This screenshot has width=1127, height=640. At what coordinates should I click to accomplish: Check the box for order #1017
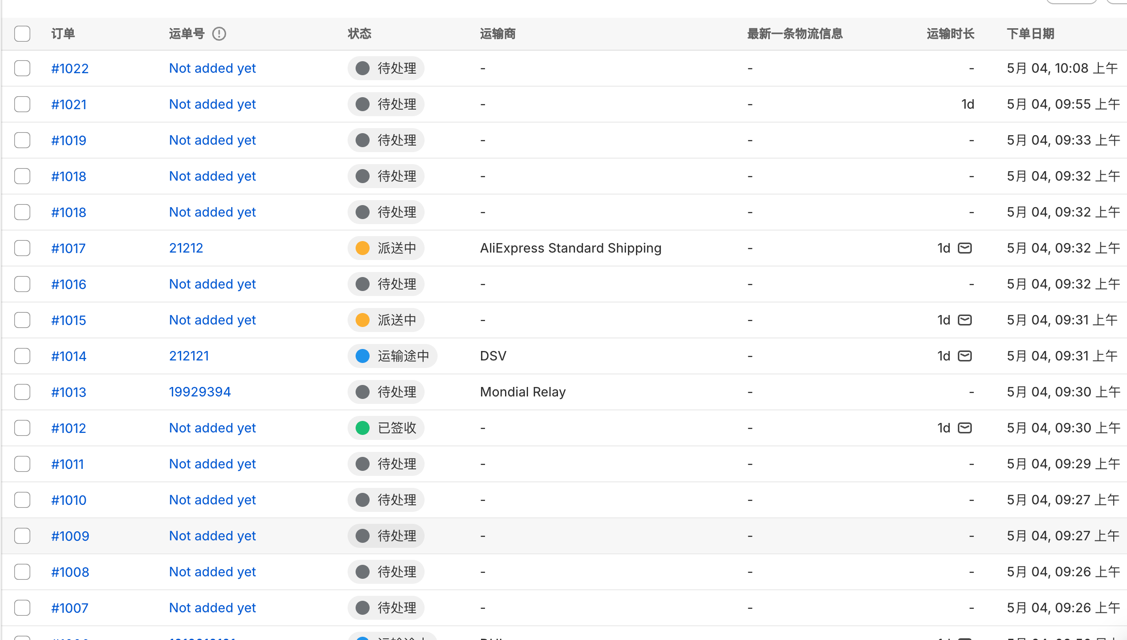[x=22, y=248]
